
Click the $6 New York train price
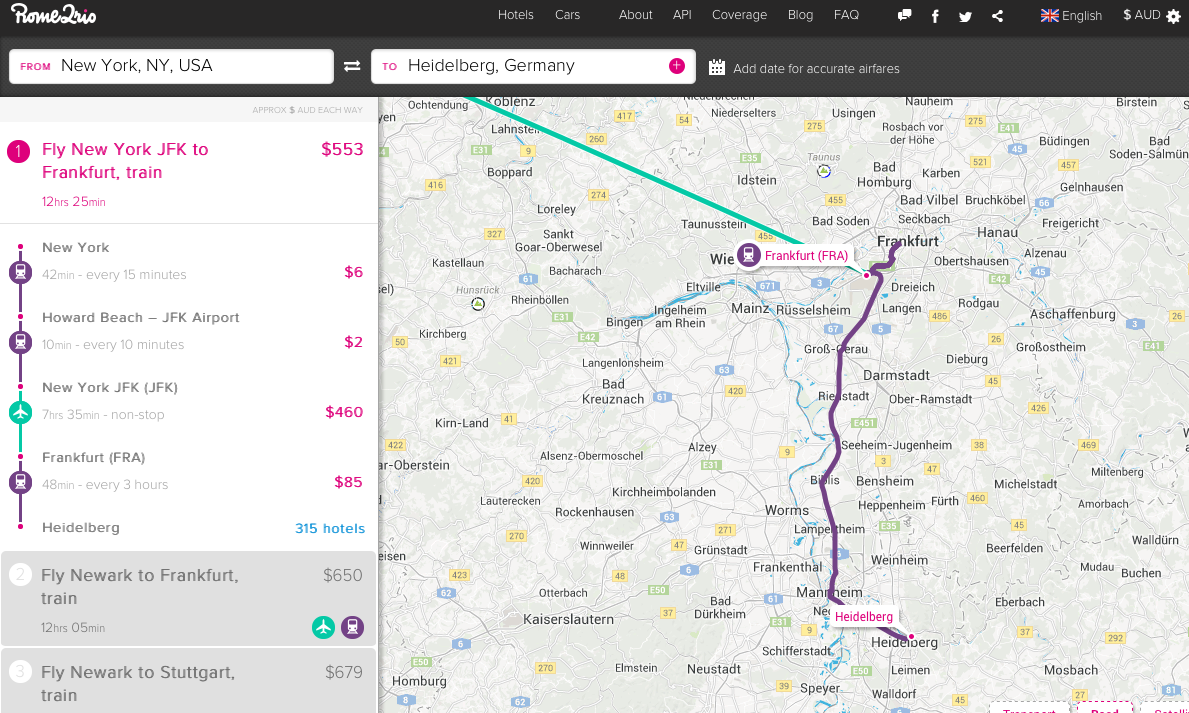pyautogui.click(x=353, y=272)
